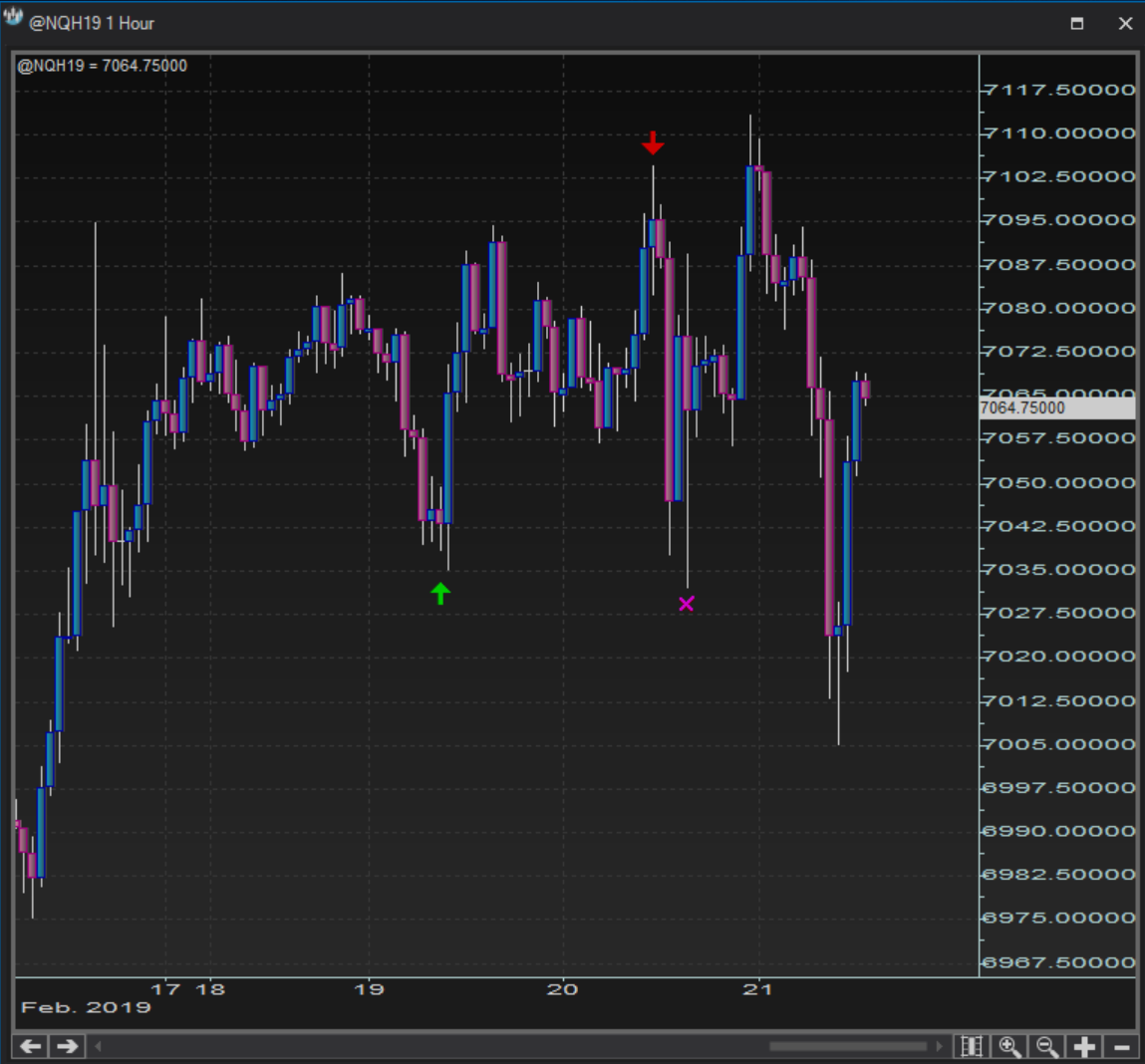Click the date label 19 on time axis
The image size is (1145, 1064).
pyautogui.click(x=369, y=989)
